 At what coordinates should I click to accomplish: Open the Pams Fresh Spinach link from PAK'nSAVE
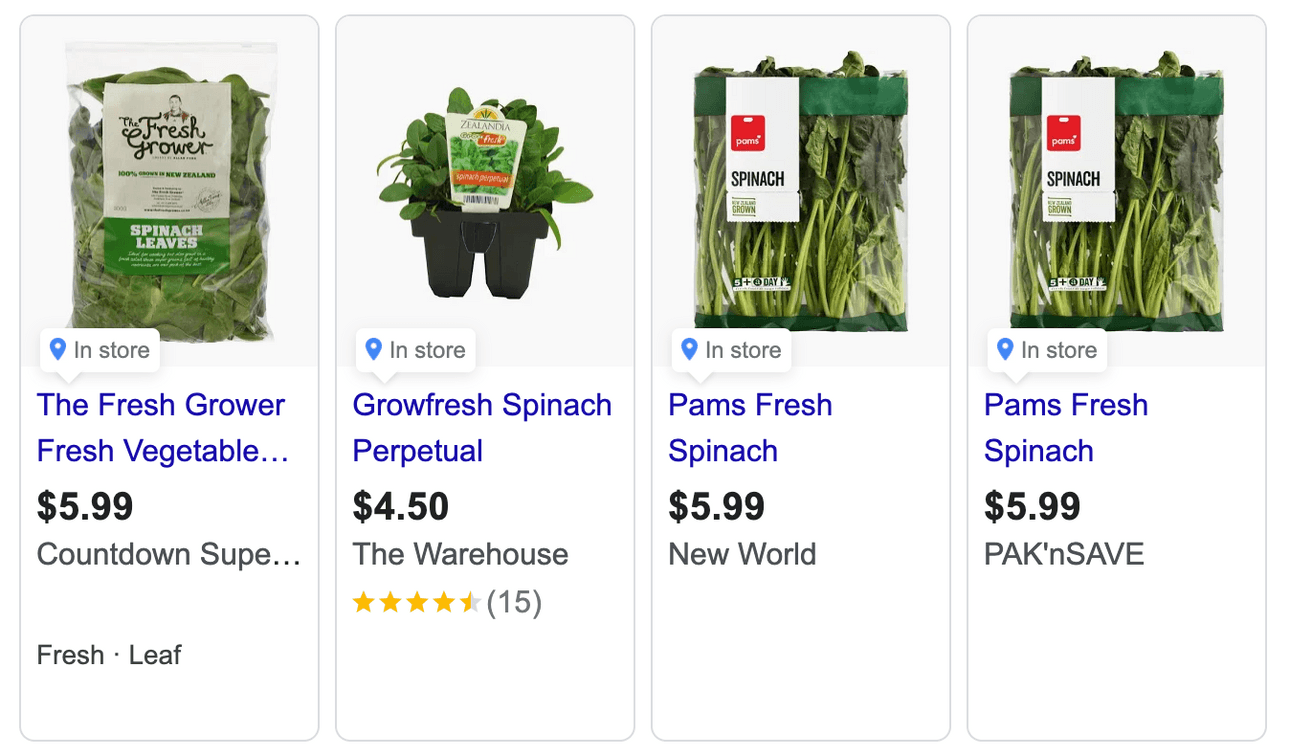click(x=1066, y=428)
